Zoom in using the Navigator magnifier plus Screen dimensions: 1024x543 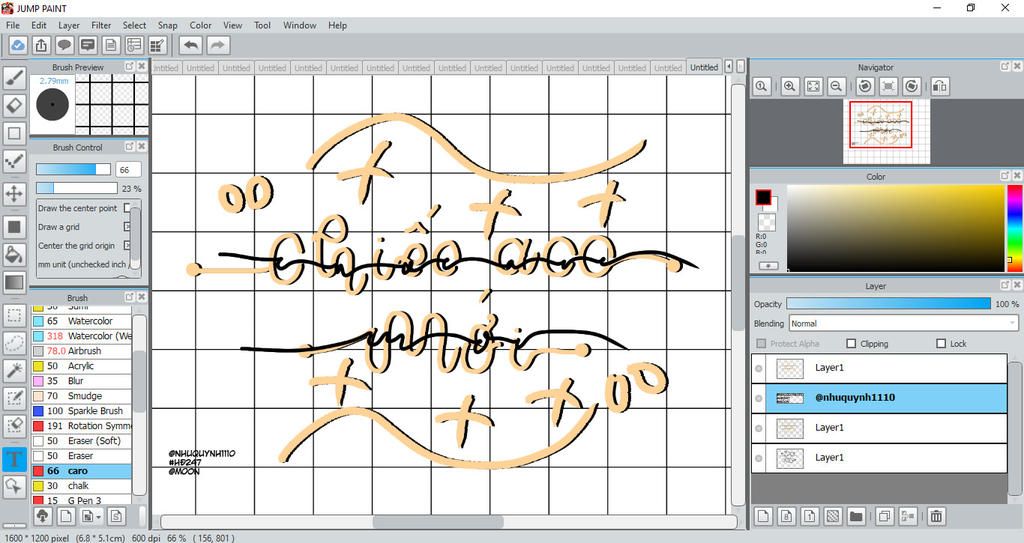(790, 86)
